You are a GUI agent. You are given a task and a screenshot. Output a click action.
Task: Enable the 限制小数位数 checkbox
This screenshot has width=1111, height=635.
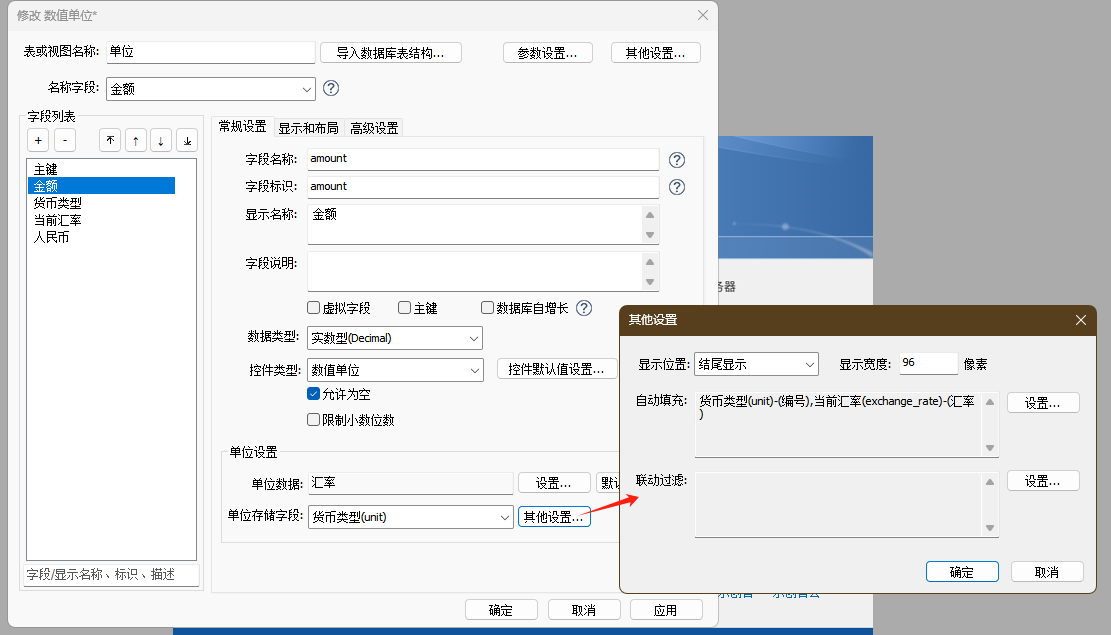314,420
